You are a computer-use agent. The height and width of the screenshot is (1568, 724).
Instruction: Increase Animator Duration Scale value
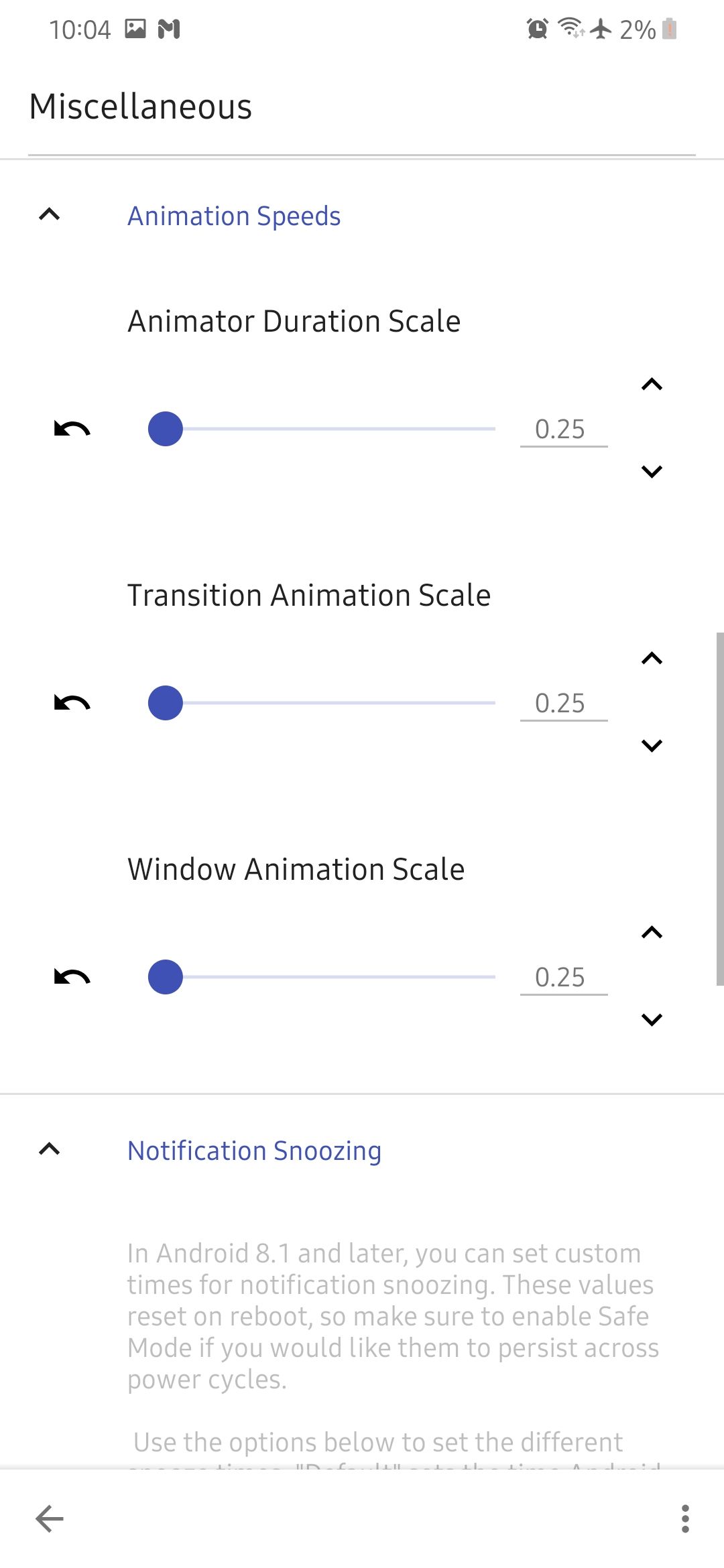click(x=652, y=385)
